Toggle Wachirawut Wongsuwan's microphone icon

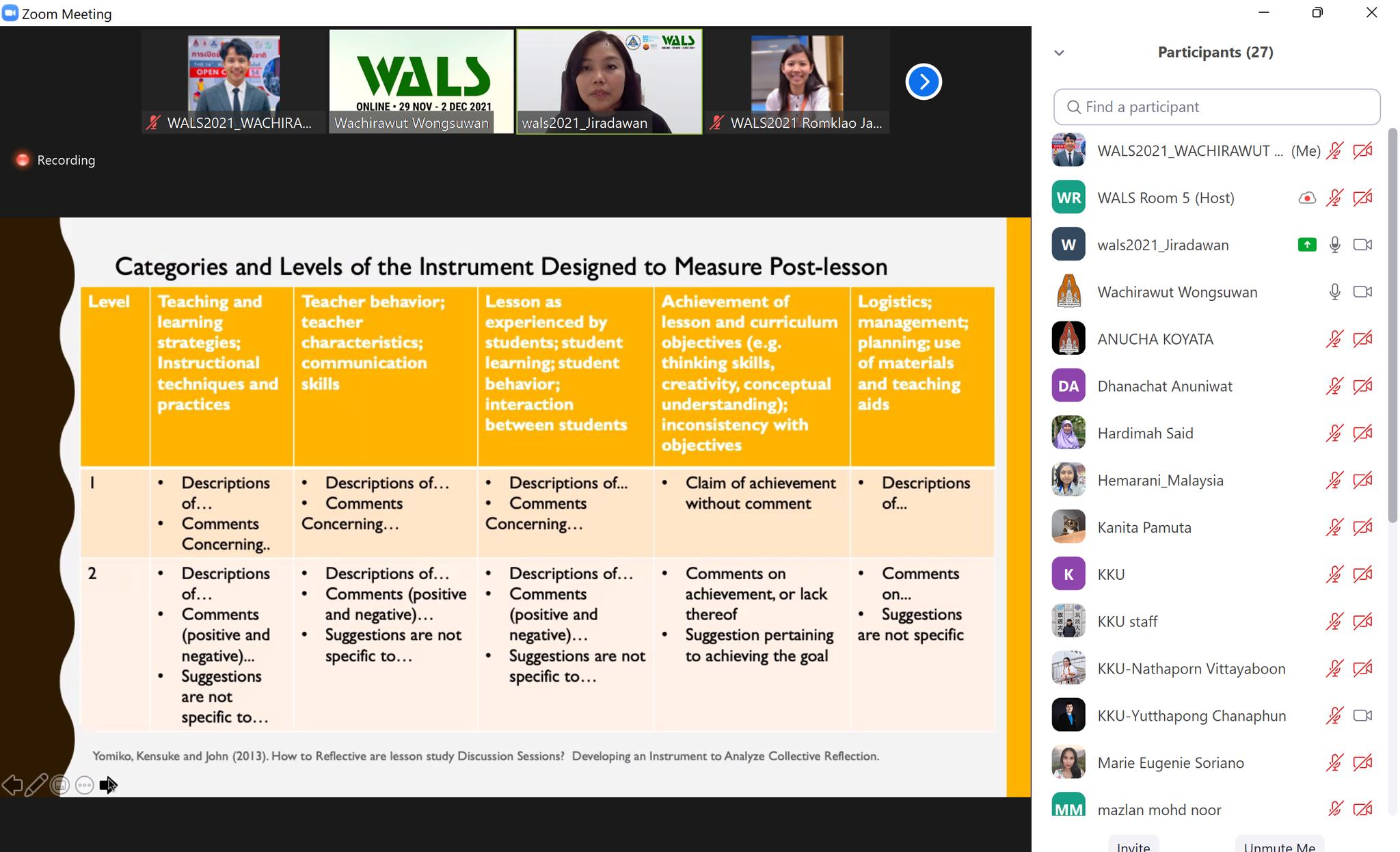1334,292
